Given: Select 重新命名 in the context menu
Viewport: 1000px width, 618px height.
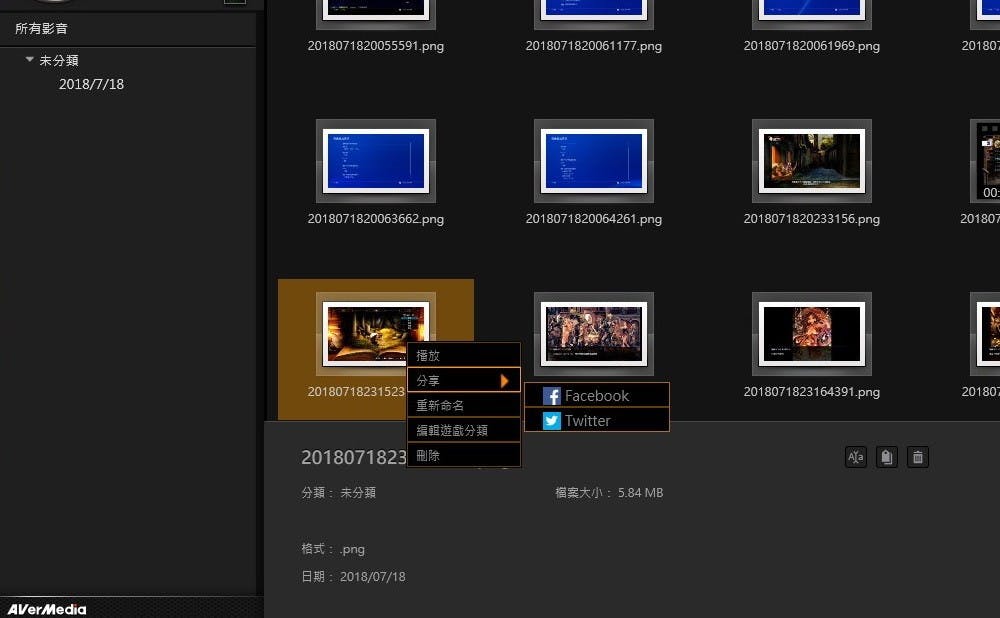Looking at the screenshot, I should click(463, 406).
